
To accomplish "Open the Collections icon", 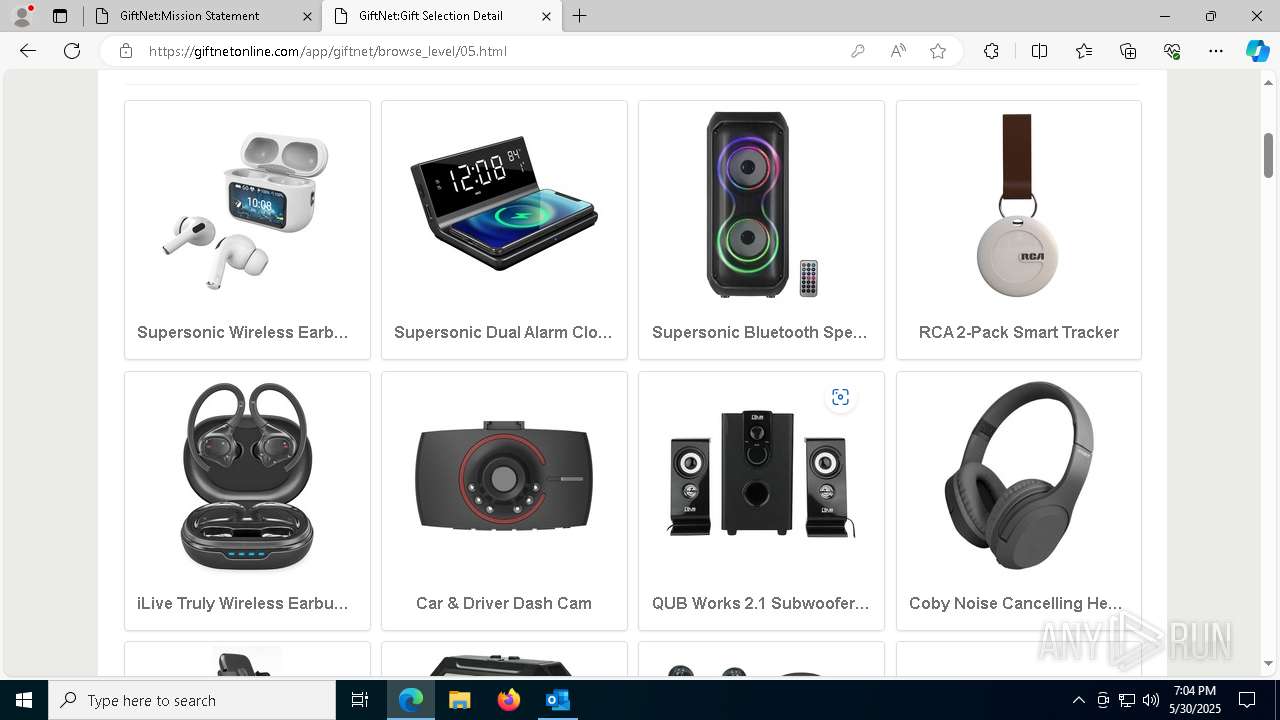I will point(1128,51).
